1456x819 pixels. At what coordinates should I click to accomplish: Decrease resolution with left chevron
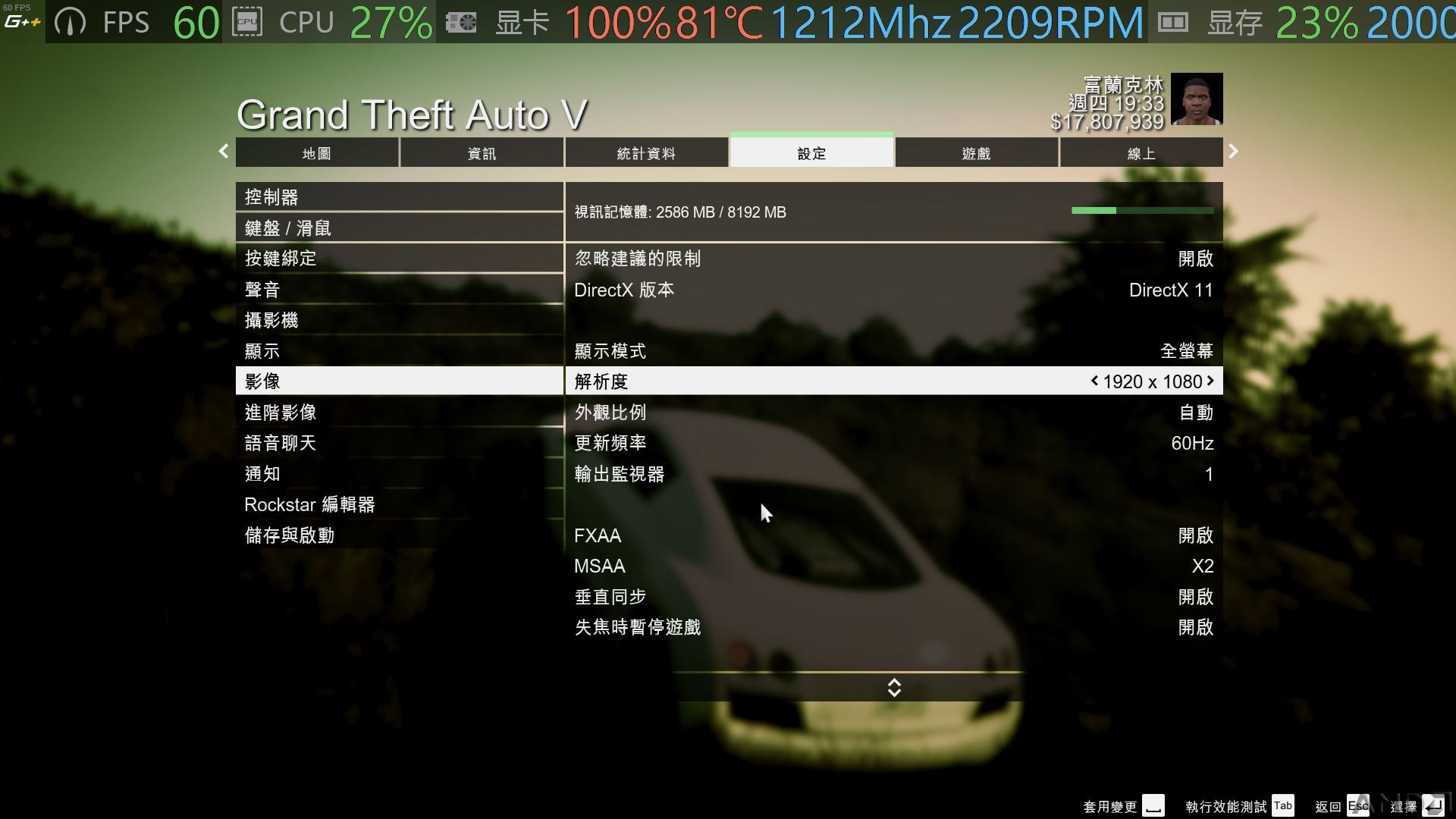[1094, 381]
